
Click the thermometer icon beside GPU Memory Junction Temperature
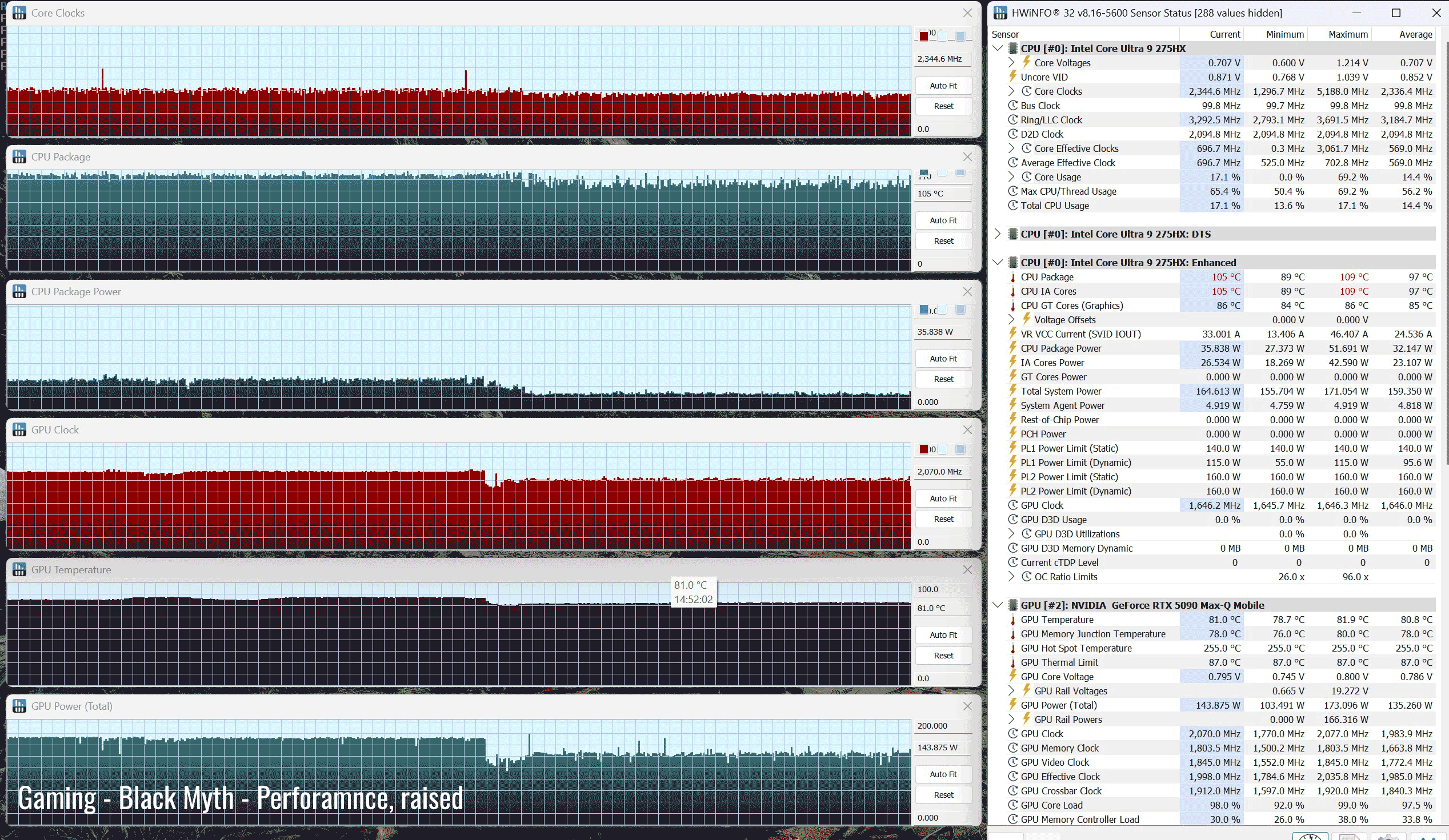click(x=1012, y=634)
